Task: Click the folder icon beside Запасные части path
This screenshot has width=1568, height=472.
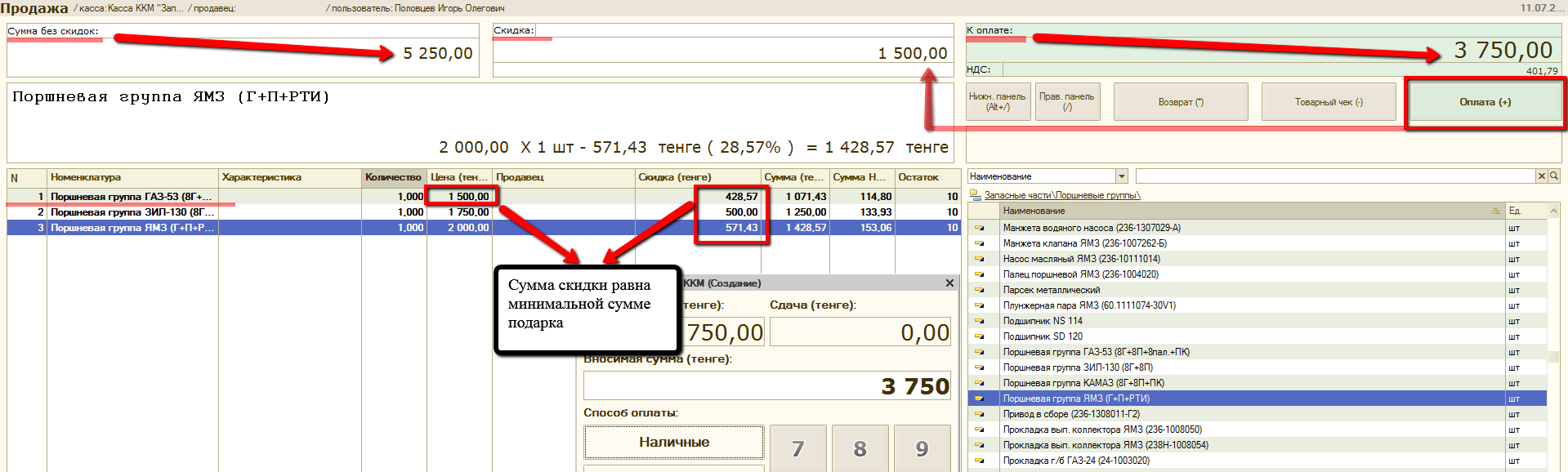Action: click(975, 195)
